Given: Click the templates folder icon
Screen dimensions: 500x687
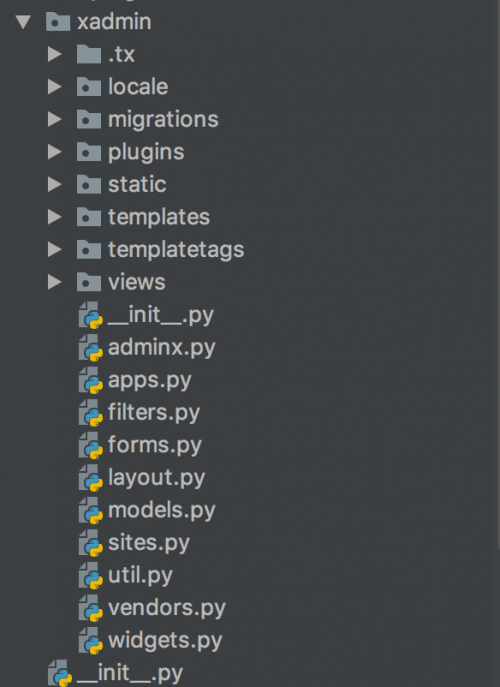Looking at the screenshot, I should (89, 217).
